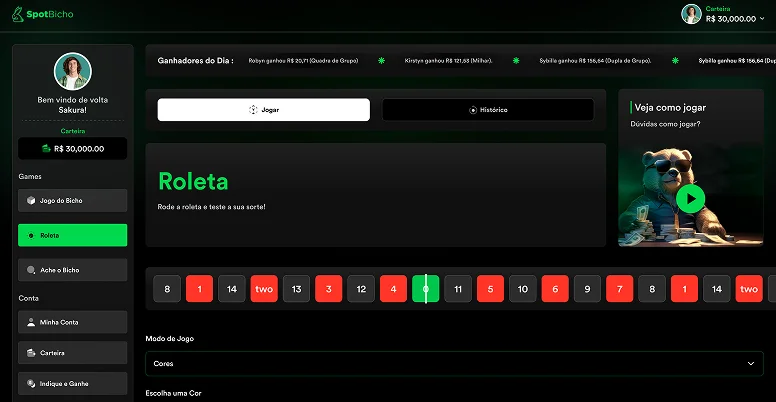Screen dimensions: 776x402
Task: Click the red 6 roulette tile
Action: tap(555, 289)
